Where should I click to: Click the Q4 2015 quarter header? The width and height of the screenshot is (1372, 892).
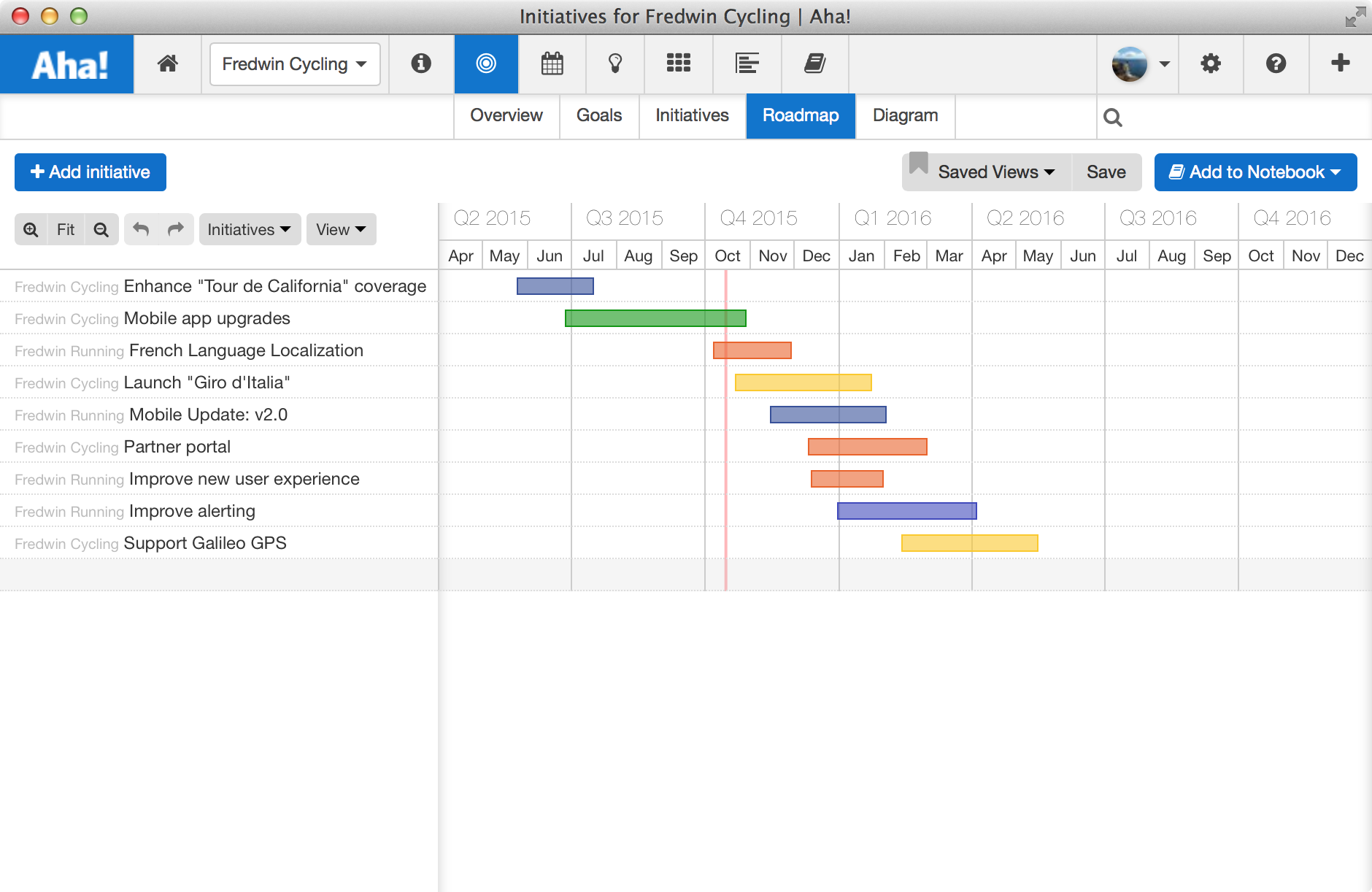point(759,218)
